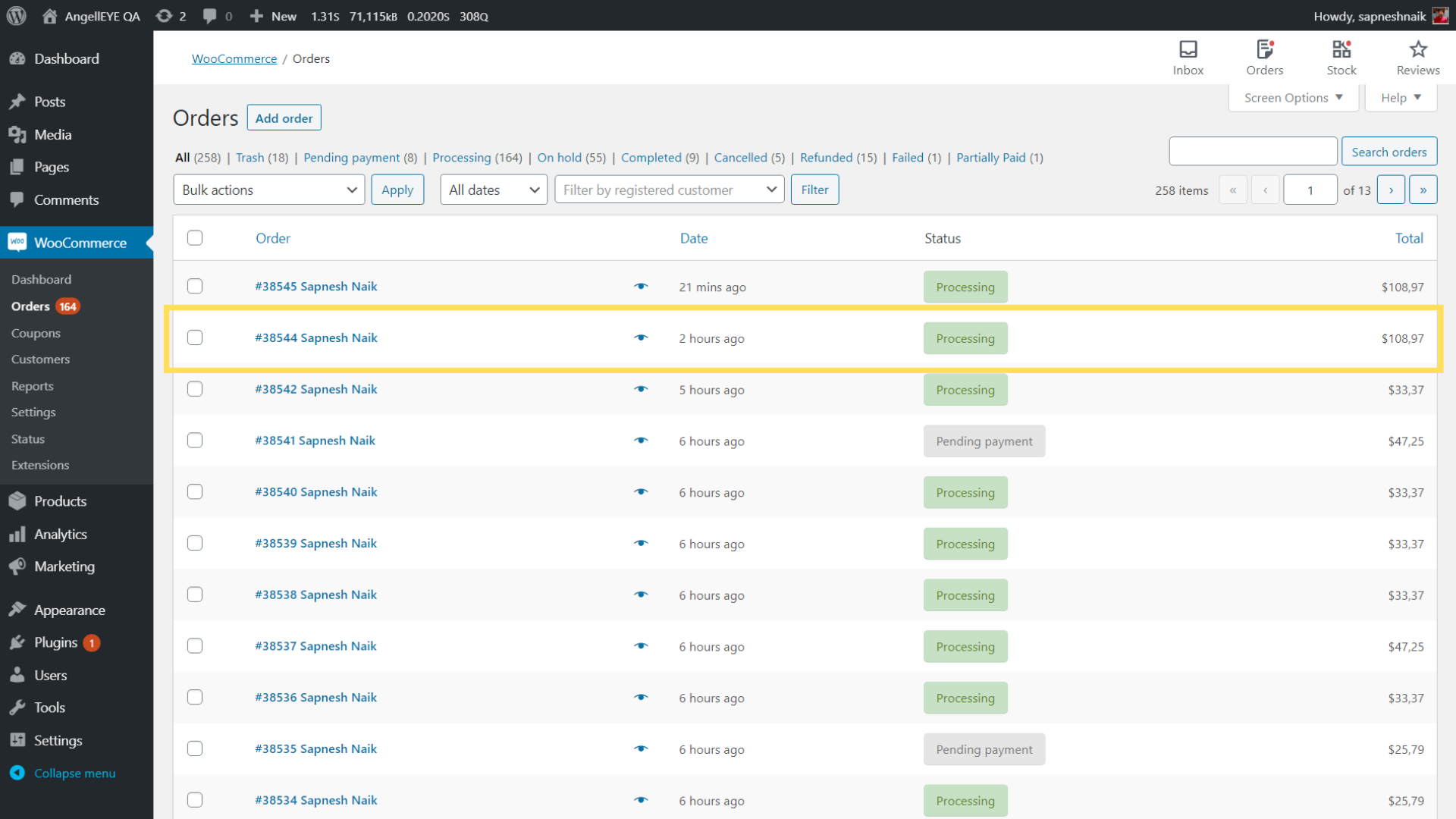The width and height of the screenshot is (1456, 819).
Task: Open the Coupons submenu item
Action: (36, 333)
